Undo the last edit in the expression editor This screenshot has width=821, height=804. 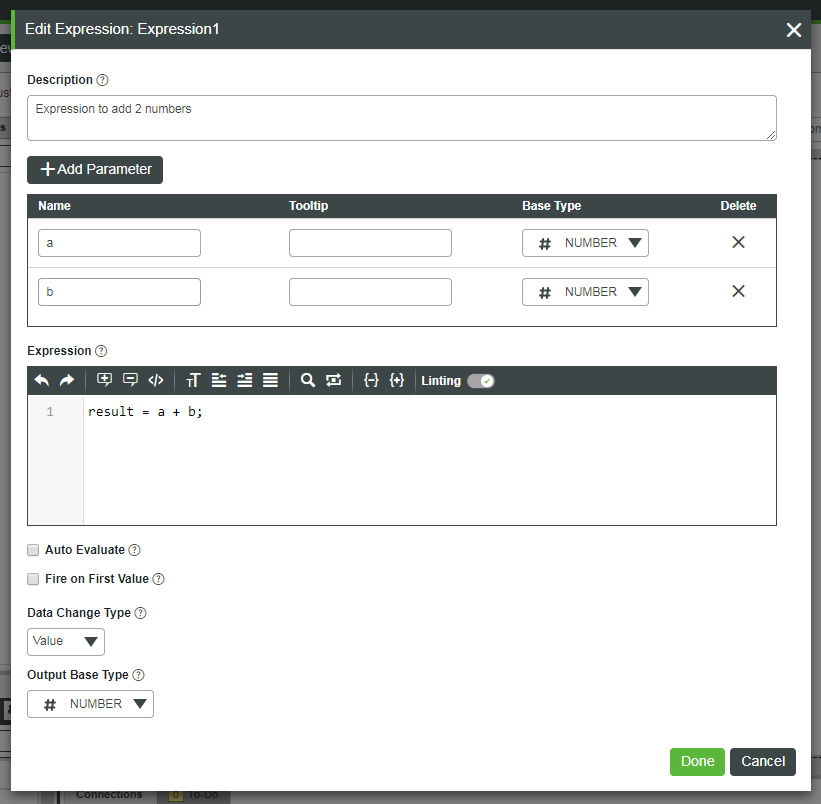coord(42,381)
